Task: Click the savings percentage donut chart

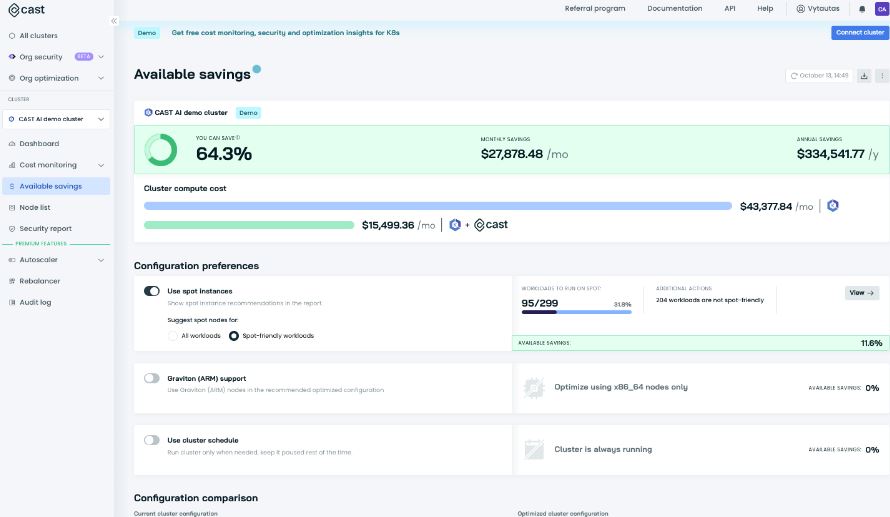Action: 161,150
